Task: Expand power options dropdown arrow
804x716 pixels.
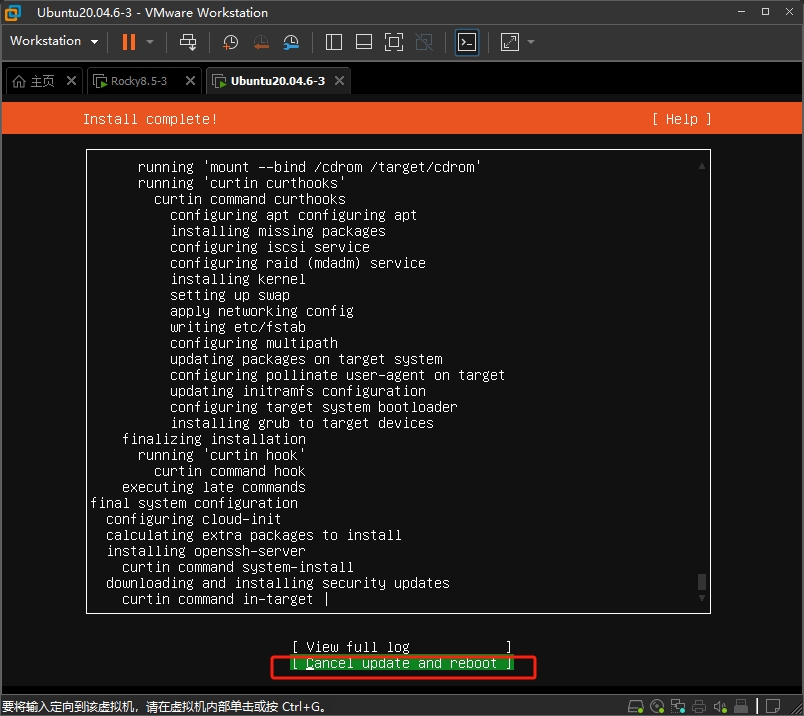Action: coord(150,42)
